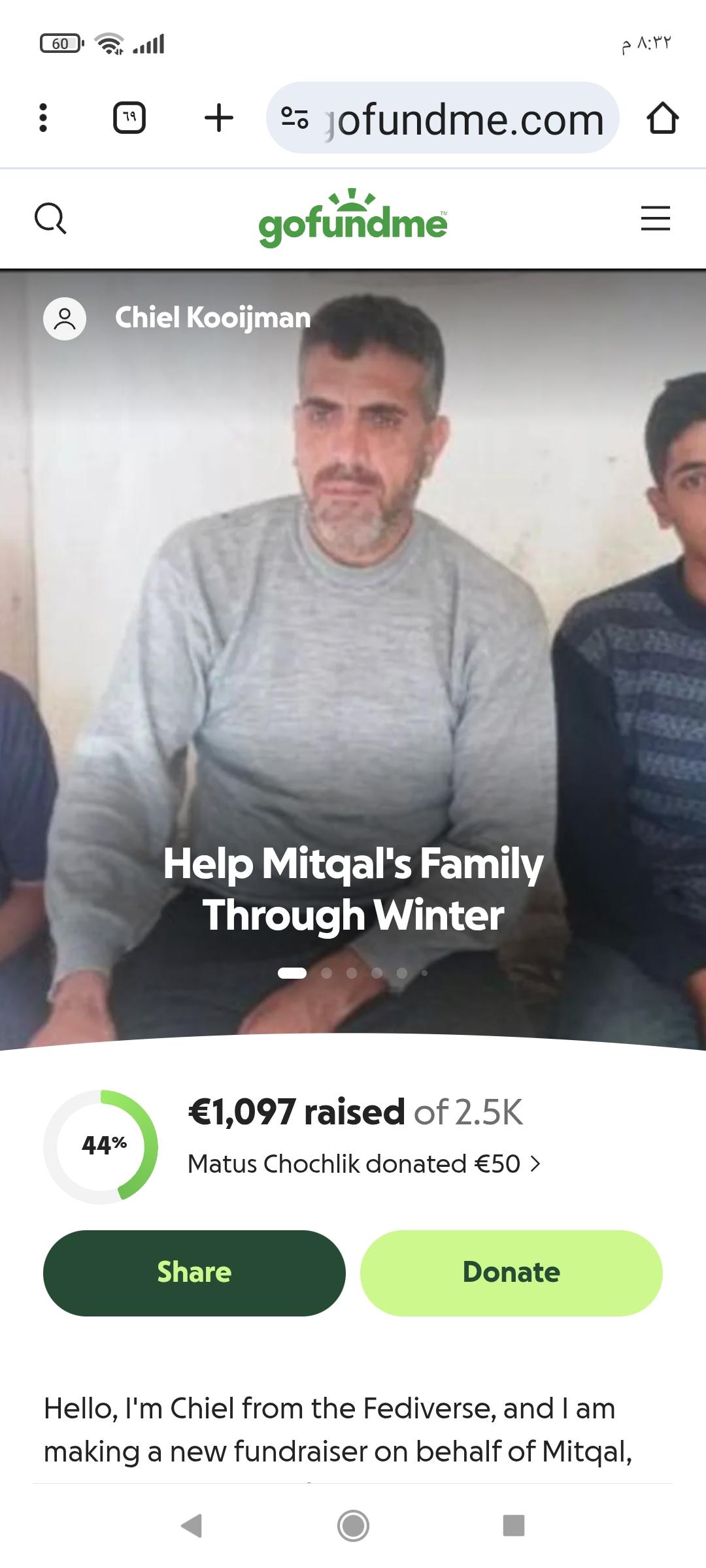Screen dimensions: 706x1568
Task: Jump to the fifth carousel dot
Action: pyautogui.click(x=402, y=973)
